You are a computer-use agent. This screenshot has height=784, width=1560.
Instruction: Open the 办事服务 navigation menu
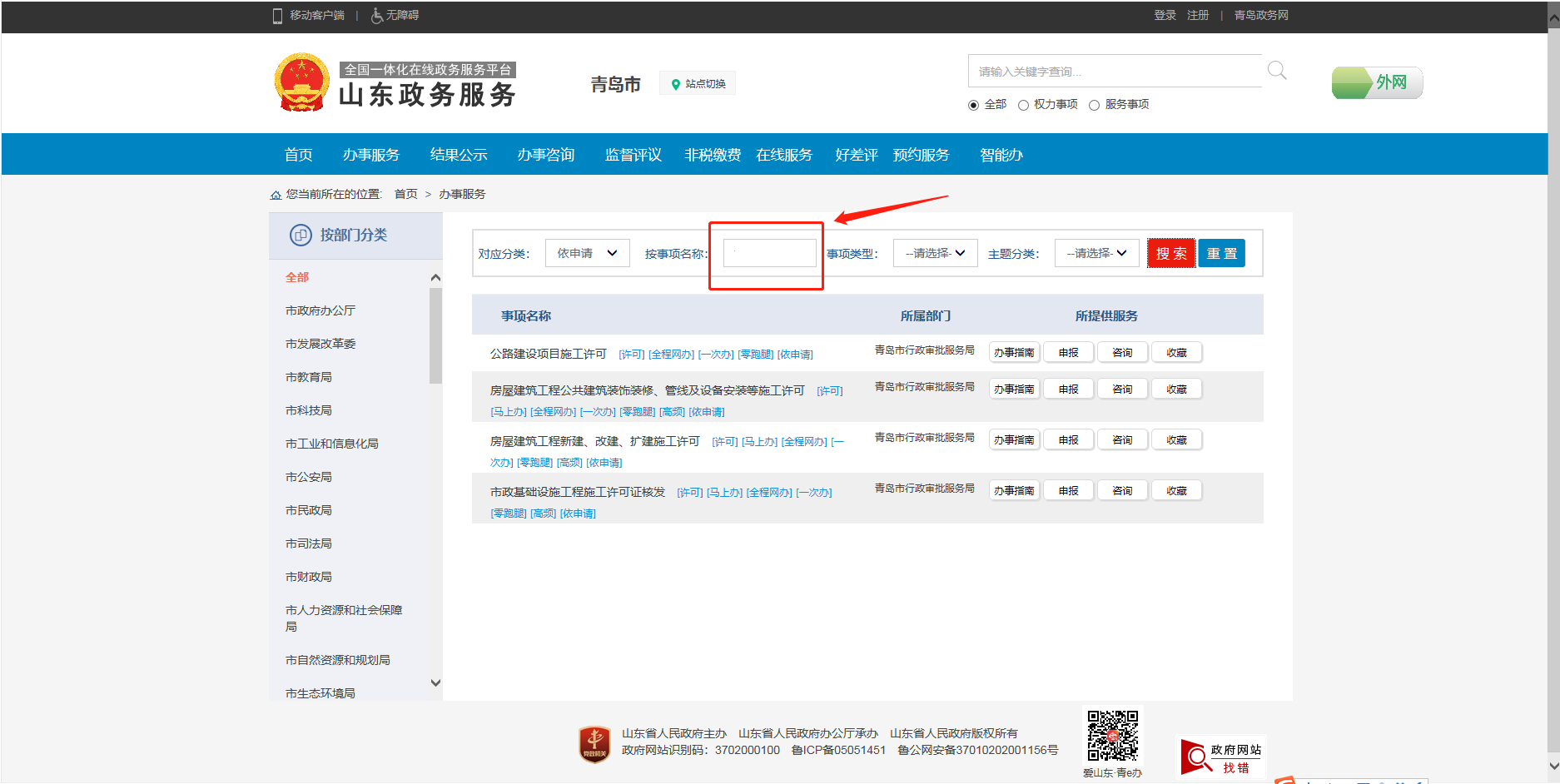pos(371,155)
